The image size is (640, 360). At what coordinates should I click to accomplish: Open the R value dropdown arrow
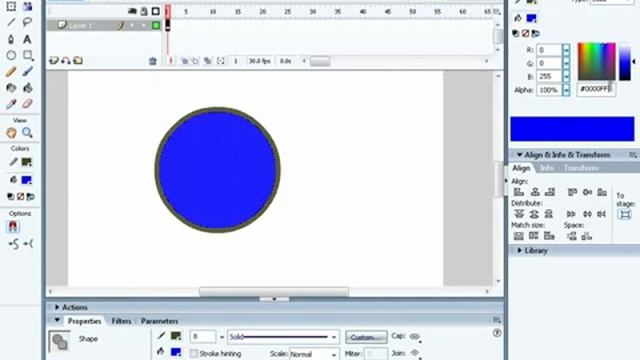(x=566, y=50)
